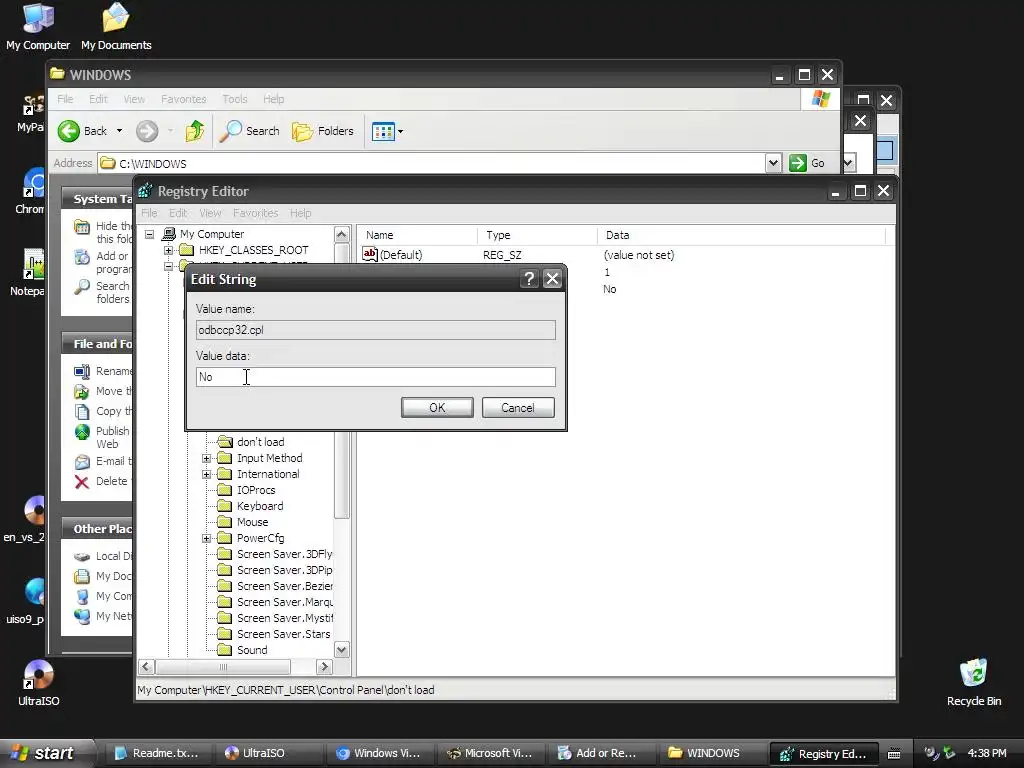
Task: Click the Publish to Web icon
Action: [x=82, y=432]
